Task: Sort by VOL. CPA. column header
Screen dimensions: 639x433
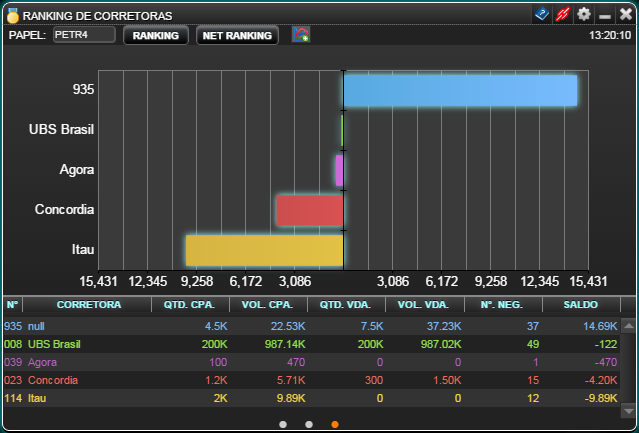Action: [x=267, y=305]
